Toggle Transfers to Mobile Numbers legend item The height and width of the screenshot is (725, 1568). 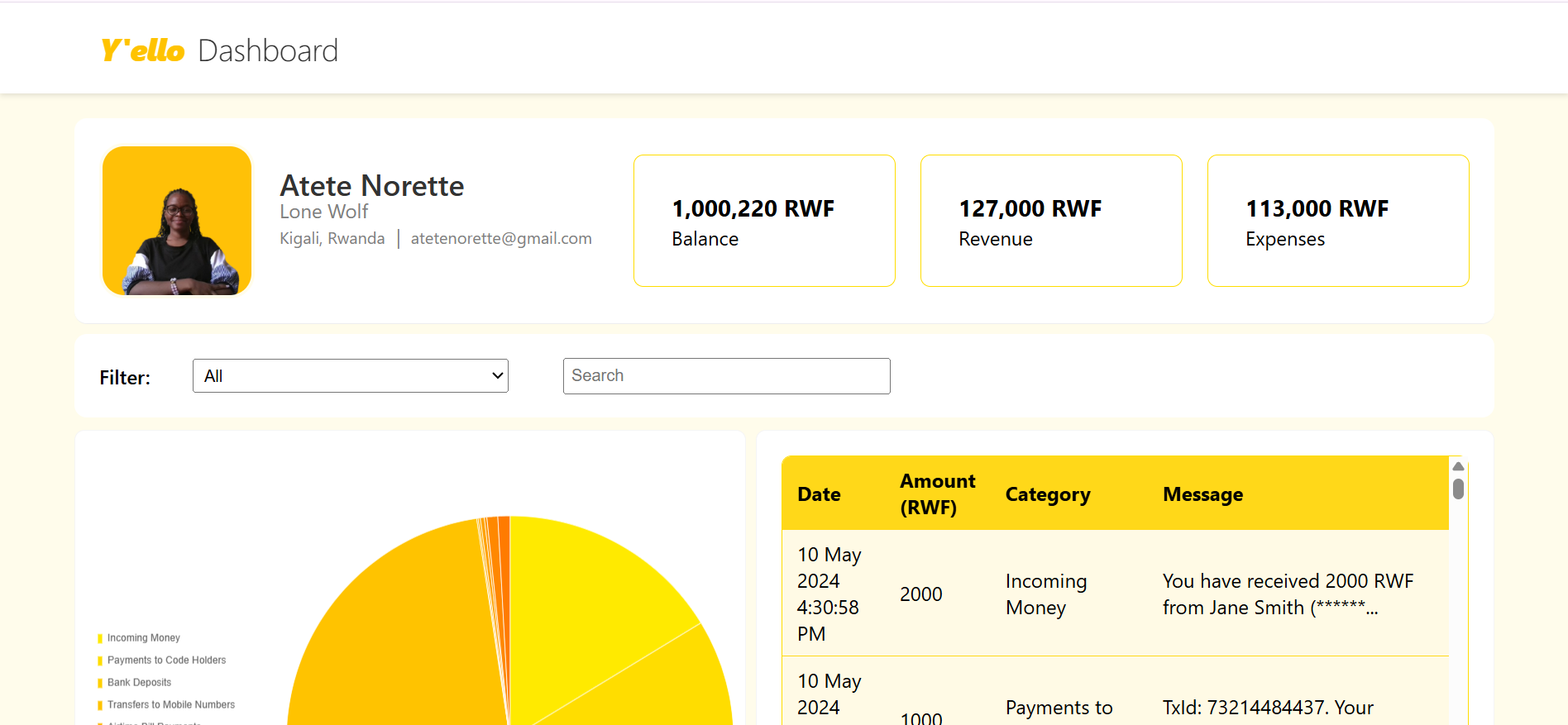(170, 705)
